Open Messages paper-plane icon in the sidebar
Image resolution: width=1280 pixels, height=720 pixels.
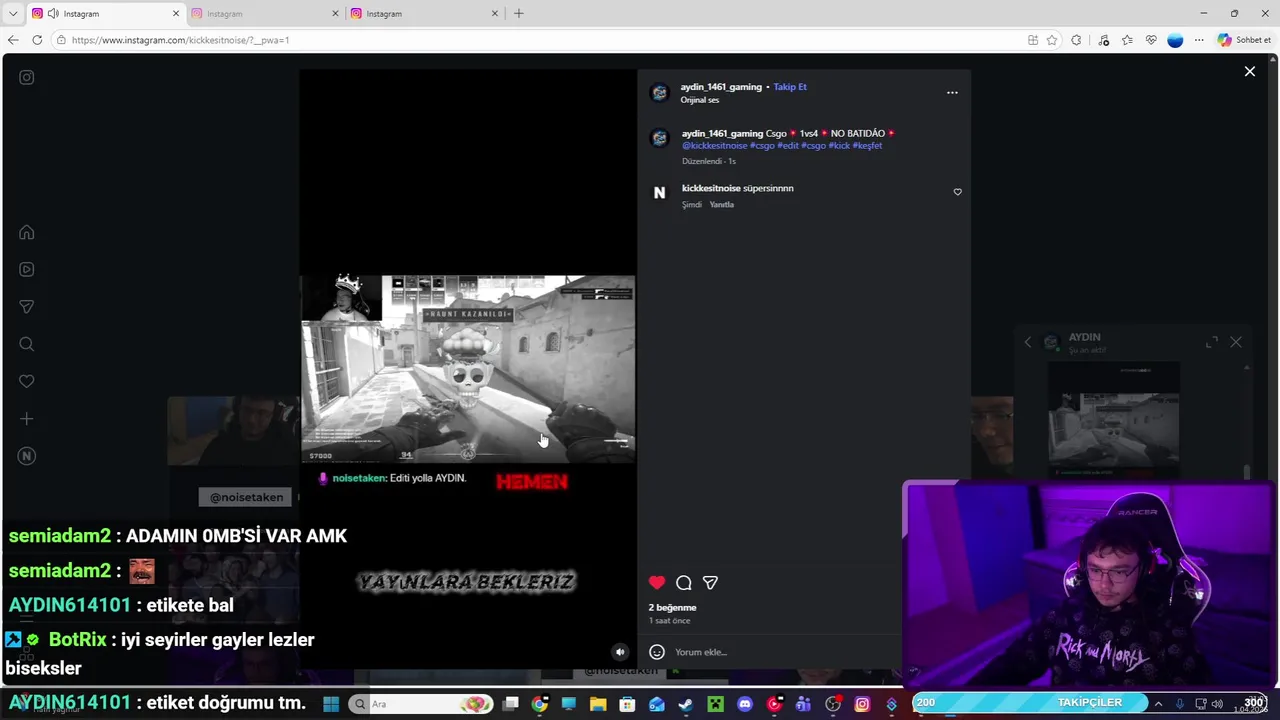tap(27, 307)
